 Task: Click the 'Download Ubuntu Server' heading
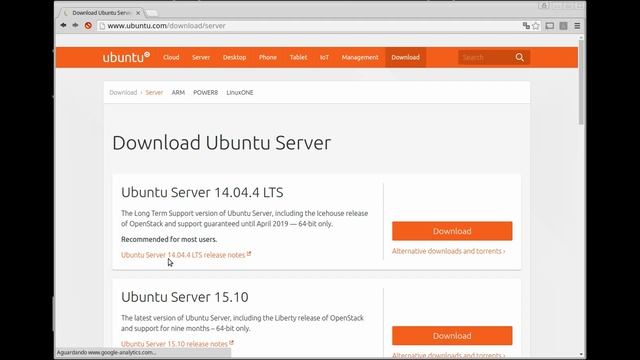coord(222,143)
